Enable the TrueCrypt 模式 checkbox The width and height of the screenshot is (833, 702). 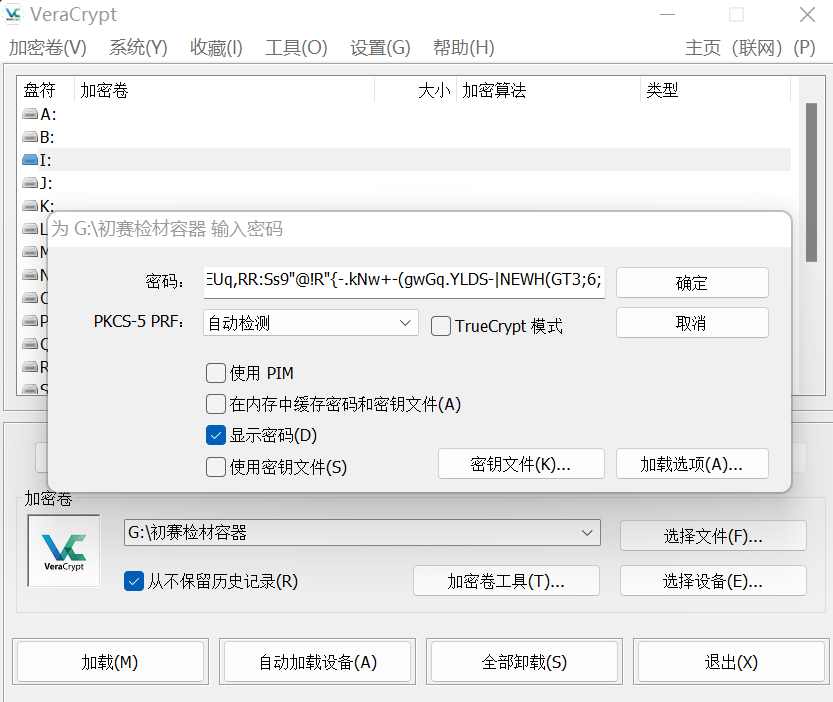pyautogui.click(x=440, y=326)
